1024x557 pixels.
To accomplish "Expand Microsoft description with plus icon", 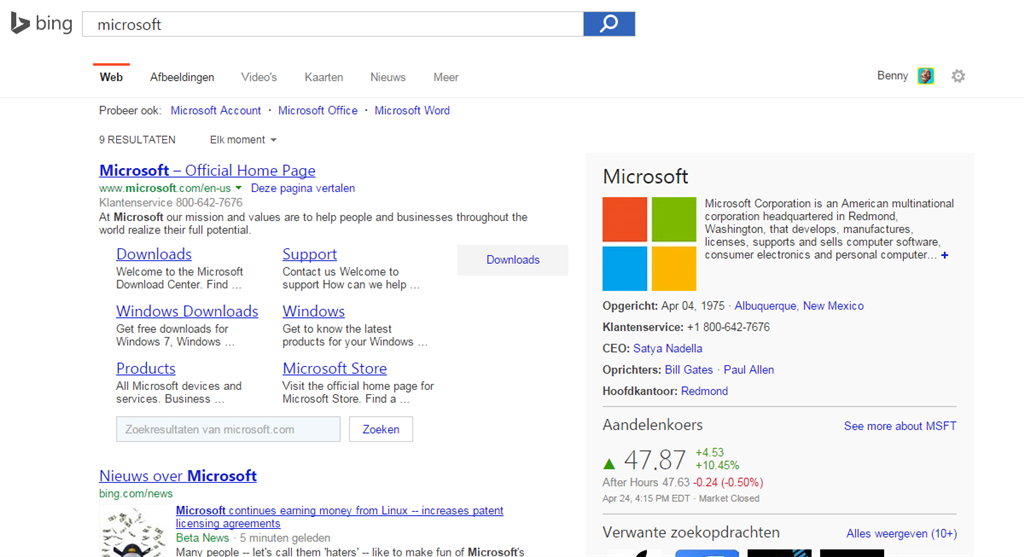I will click(x=944, y=255).
